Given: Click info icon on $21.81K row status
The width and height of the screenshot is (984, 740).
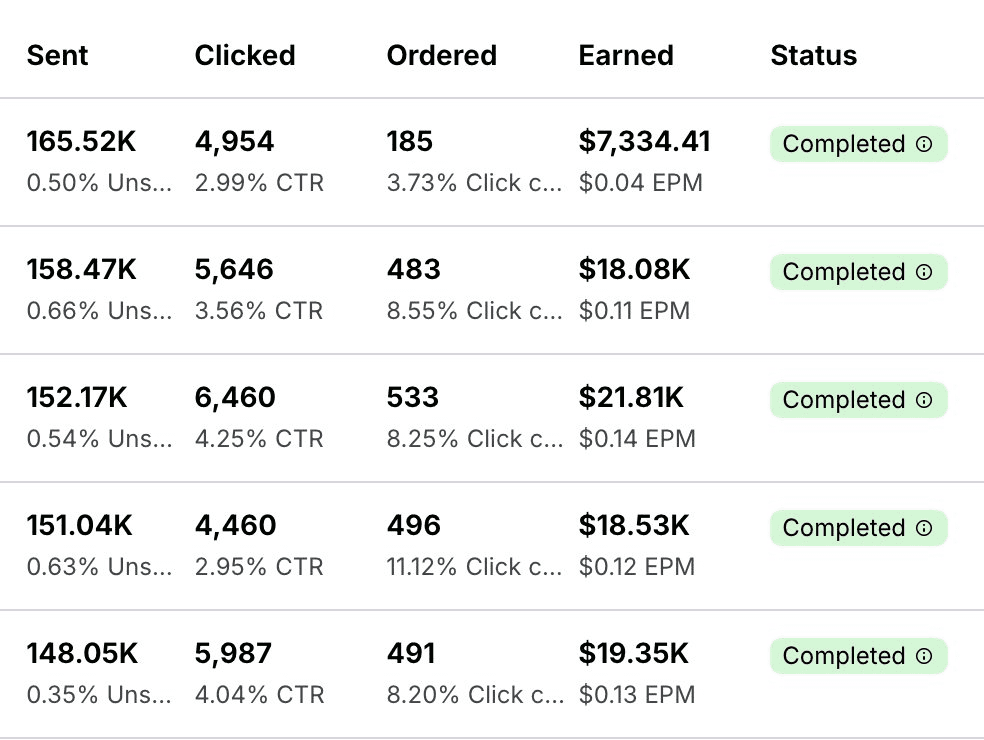Looking at the screenshot, I should tap(924, 400).
